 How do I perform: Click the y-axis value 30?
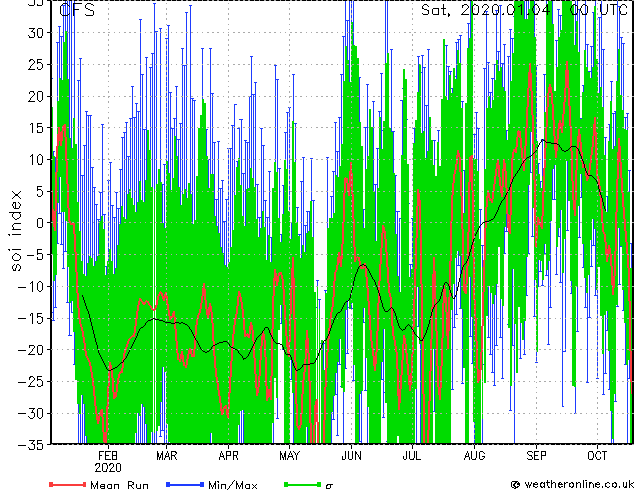click(36, 33)
